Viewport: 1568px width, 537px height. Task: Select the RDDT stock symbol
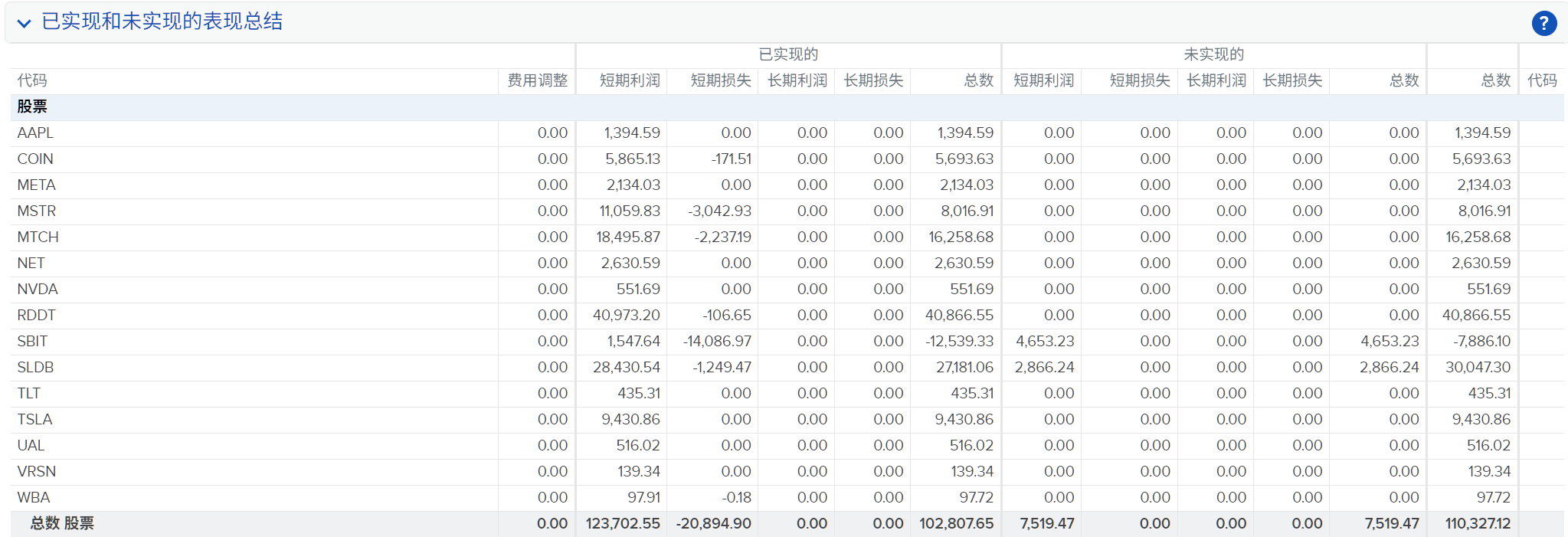(36, 315)
